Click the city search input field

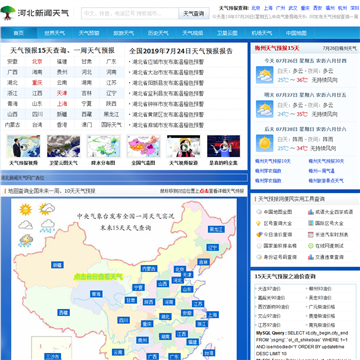tap(130, 14)
